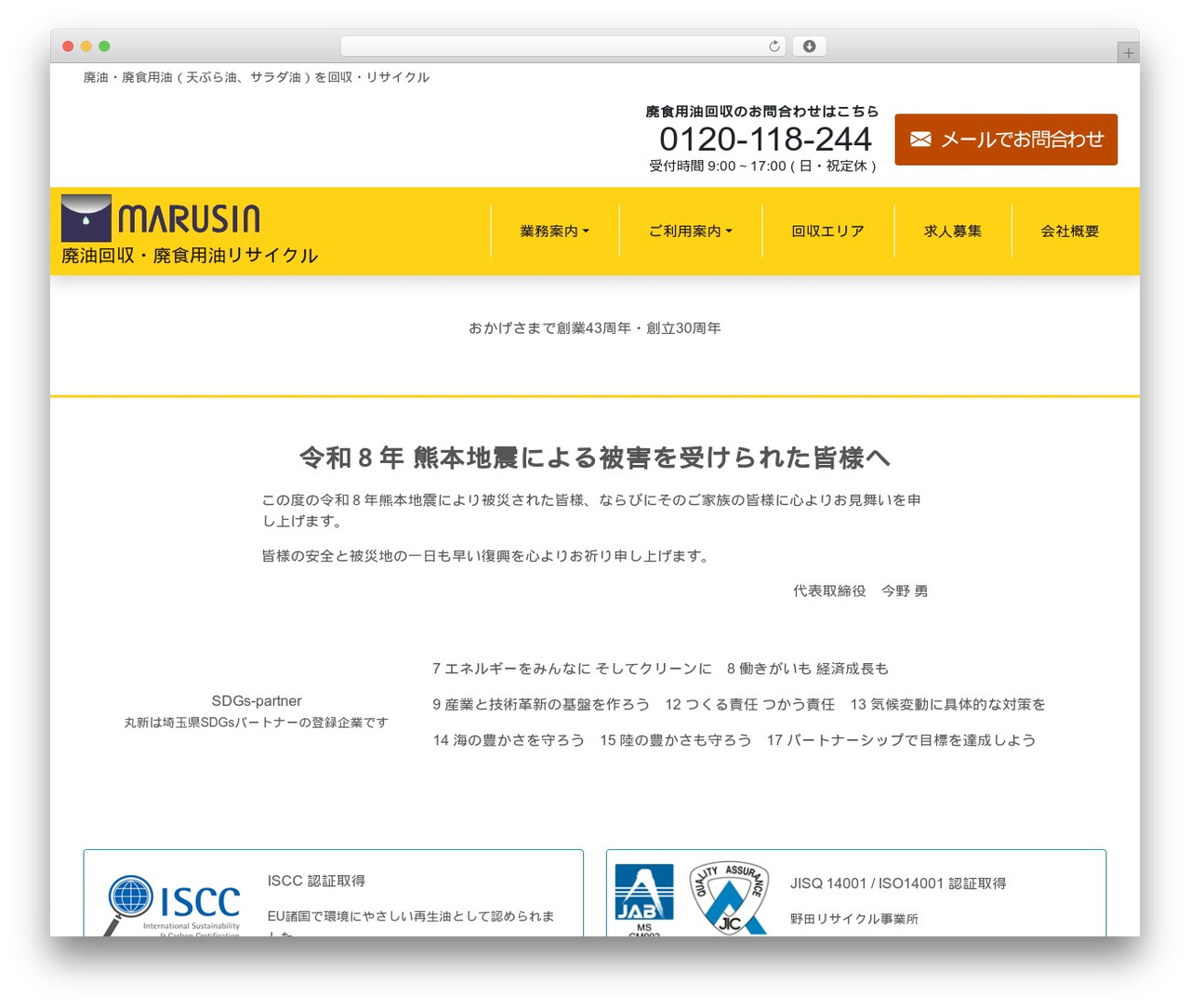
Task: Click the 令和８年 熊本地震 heading
Action: click(595, 458)
